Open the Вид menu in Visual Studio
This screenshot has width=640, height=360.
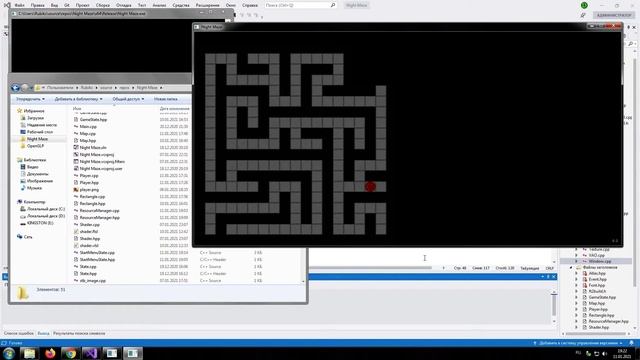pos(54,5)
